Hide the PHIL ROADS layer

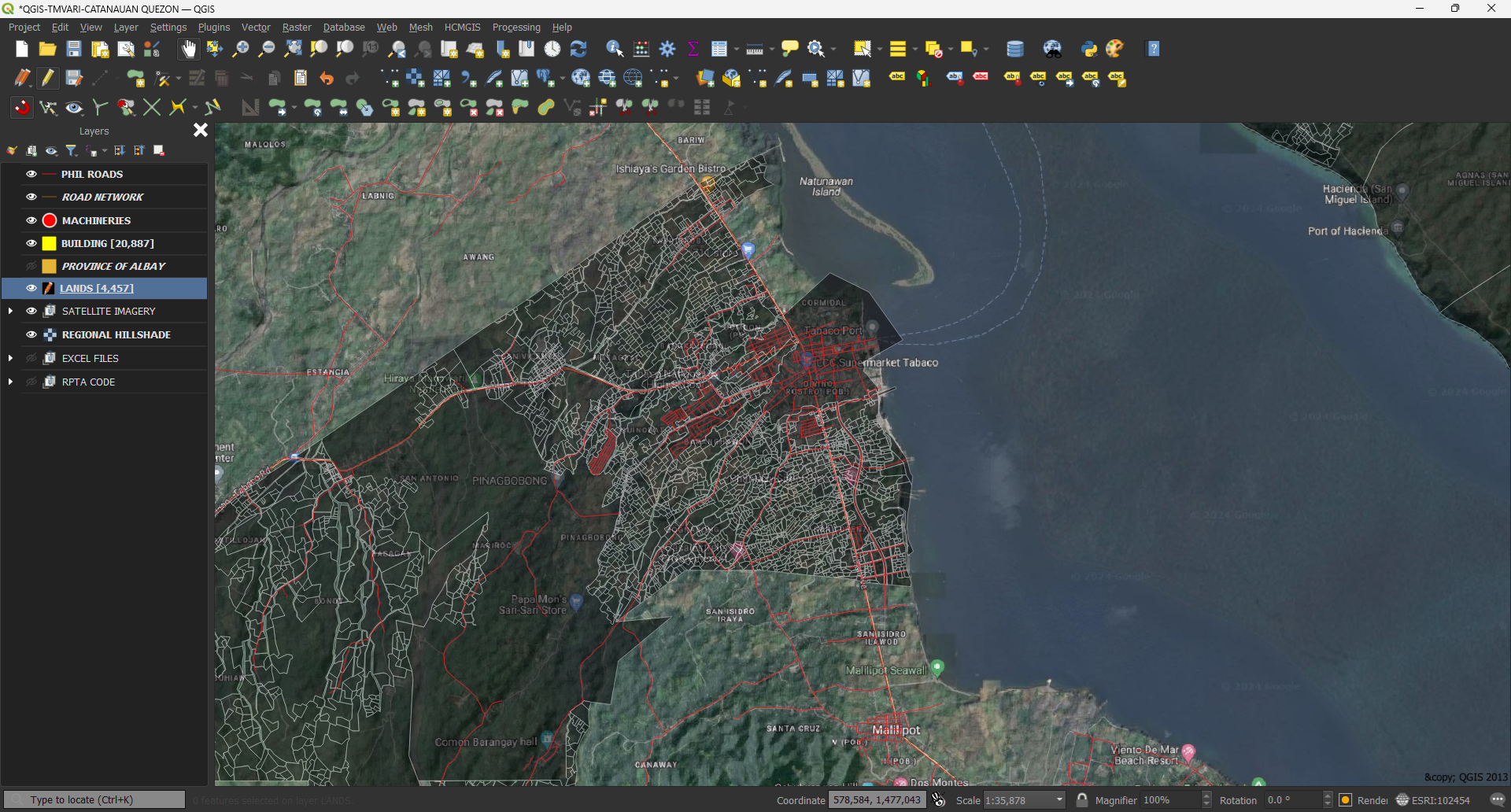31,174
